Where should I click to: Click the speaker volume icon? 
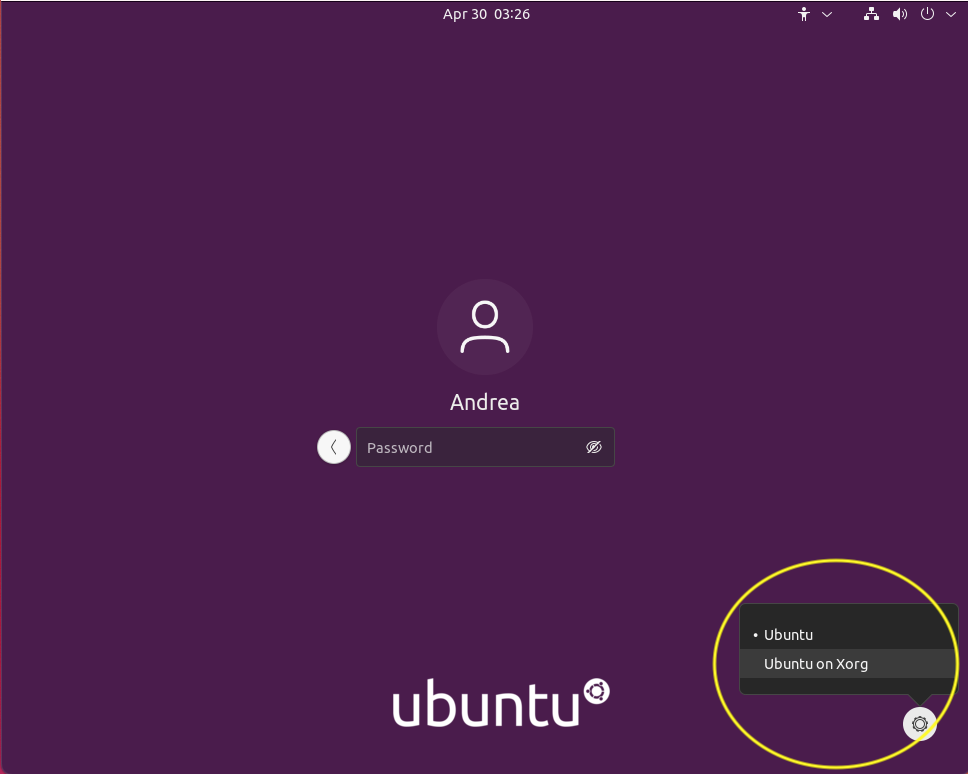coord(899,14)
